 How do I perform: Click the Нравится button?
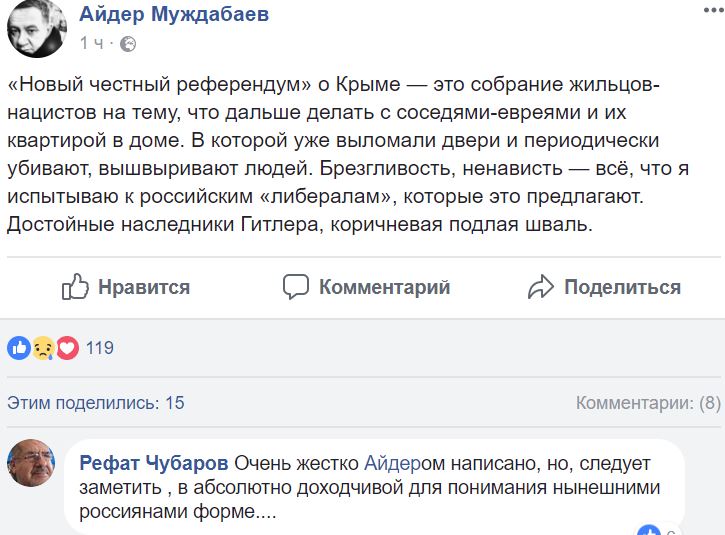click(x=126, y=287)
